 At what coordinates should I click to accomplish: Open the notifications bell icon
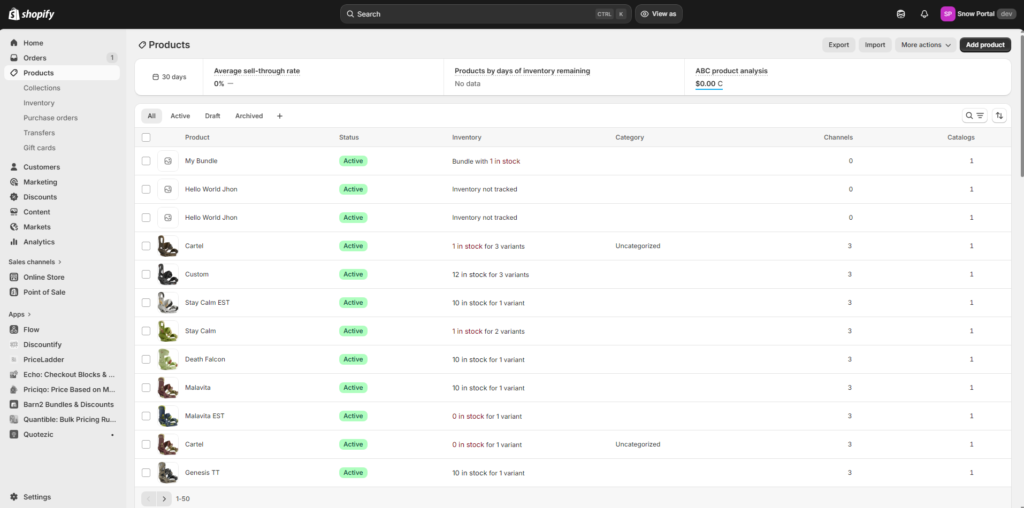pos(924,14)
